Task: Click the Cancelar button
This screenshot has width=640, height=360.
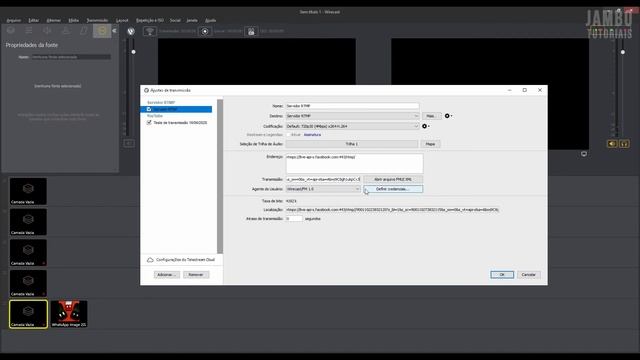Action: pyautogui.click(x=529, y=275)
